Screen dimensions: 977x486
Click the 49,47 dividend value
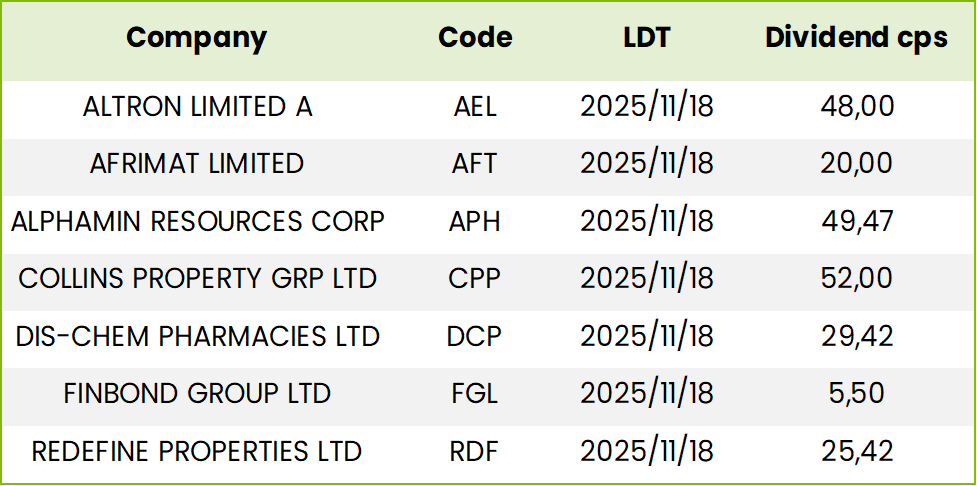(x=857, y=221)
